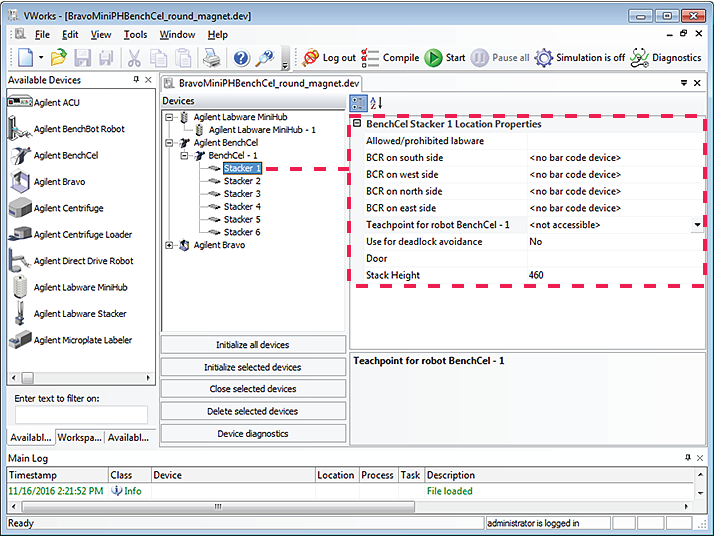The image size is (714, 536).
Task: Click the Open file folder icon
Action: (x=59, y=58)
